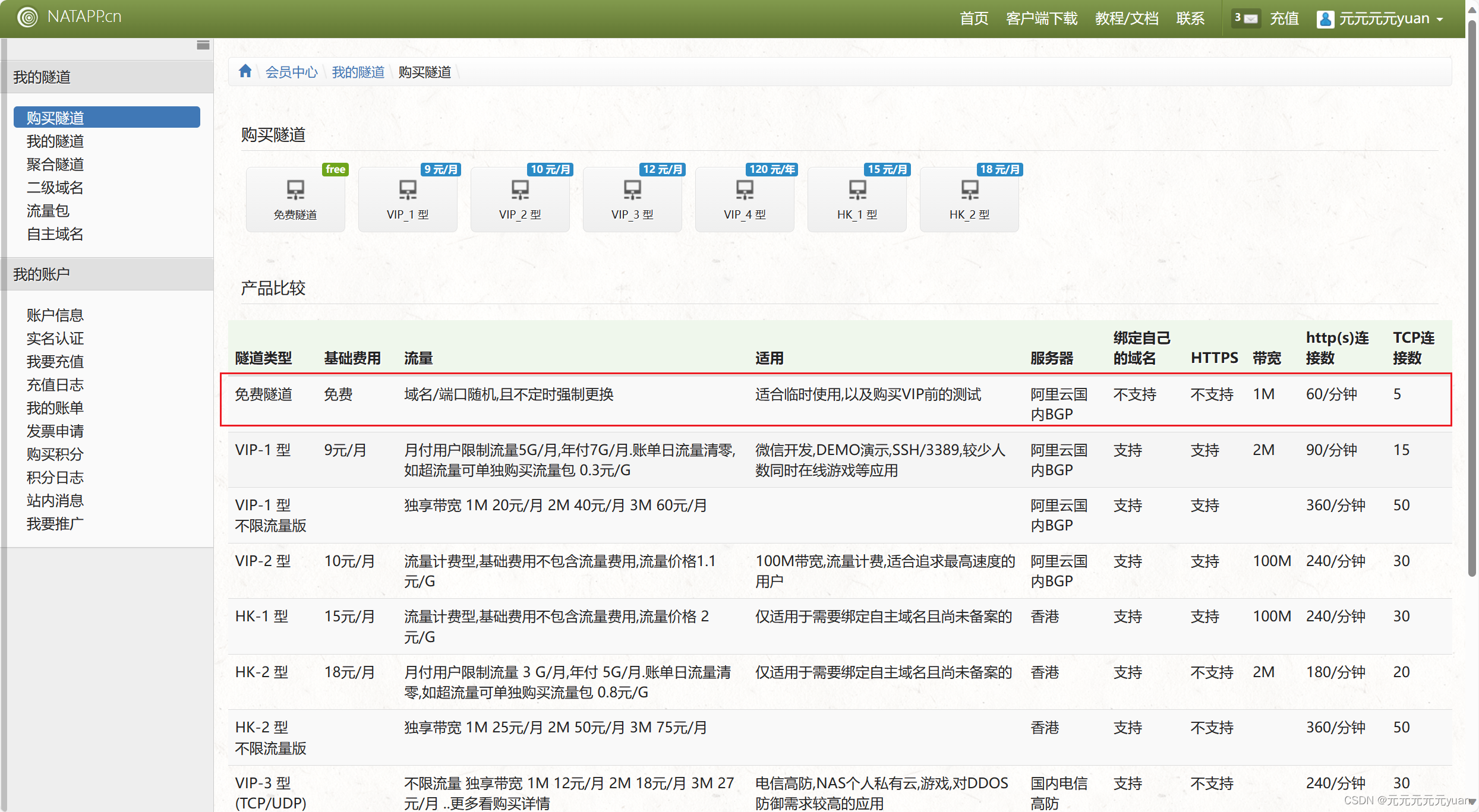Select 购买隧道 in the sidebar

pyautogui.click(x=107, y=118)
